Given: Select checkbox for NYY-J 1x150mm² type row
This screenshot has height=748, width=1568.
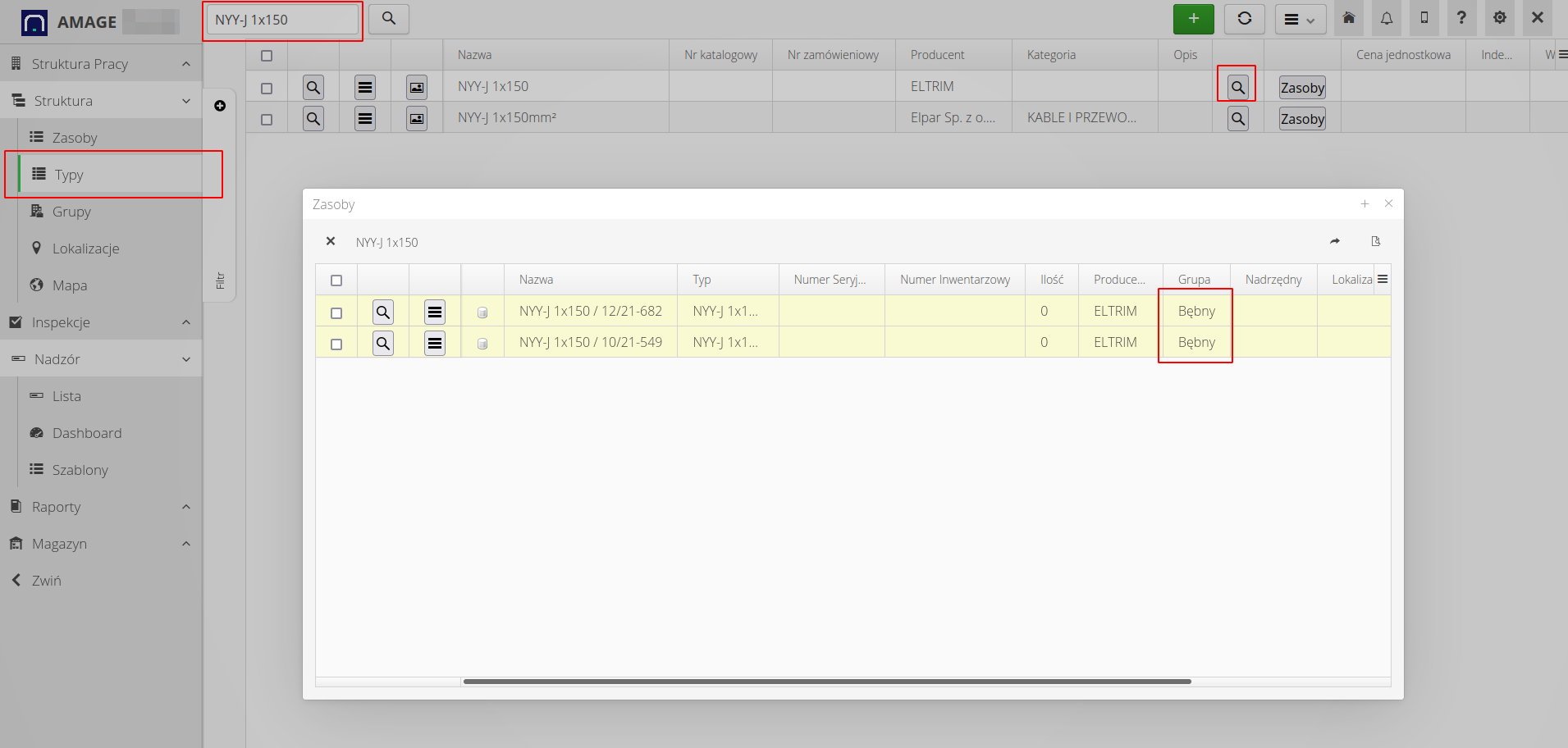Looking at the screenshot, I should point(267,119).
